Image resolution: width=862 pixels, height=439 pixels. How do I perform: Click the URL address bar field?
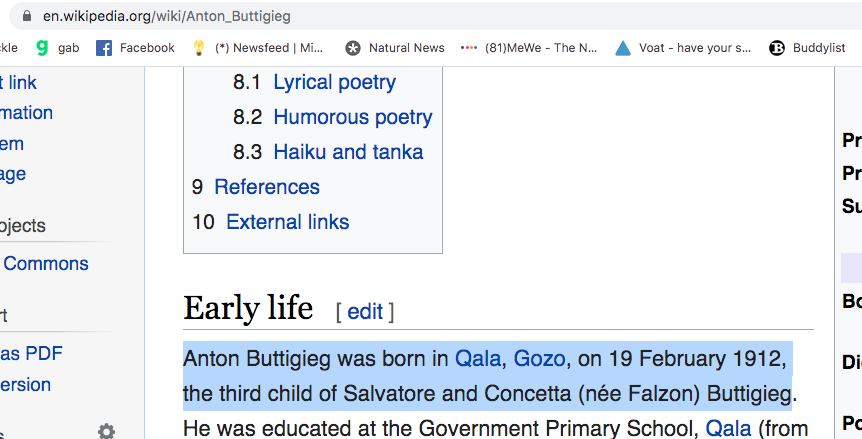435,16
